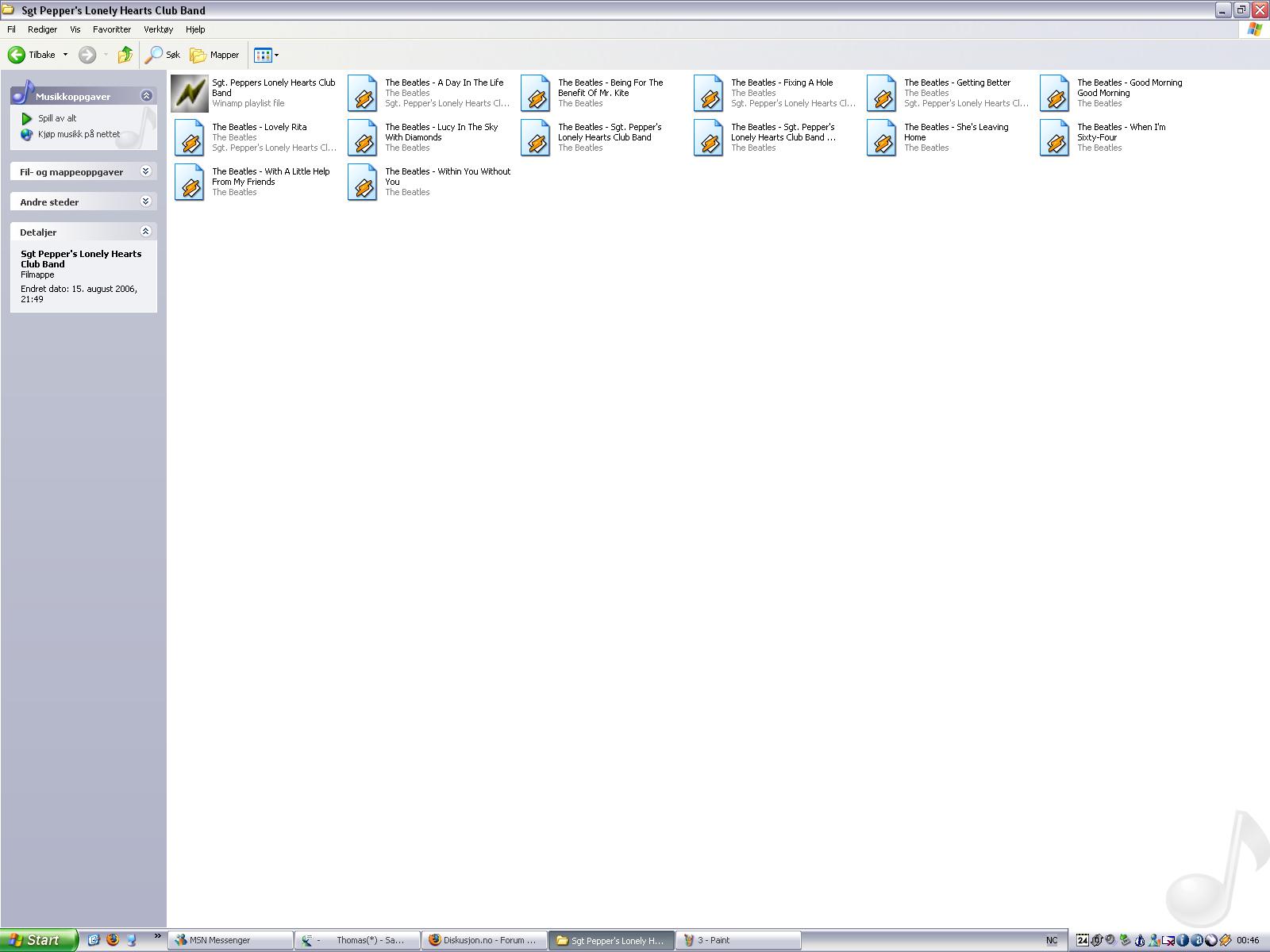The height and width of the screenshot is (952, 1270).
Task: Expand the Fil- og mappeoppgaver panel
Action: coord(146,171)
